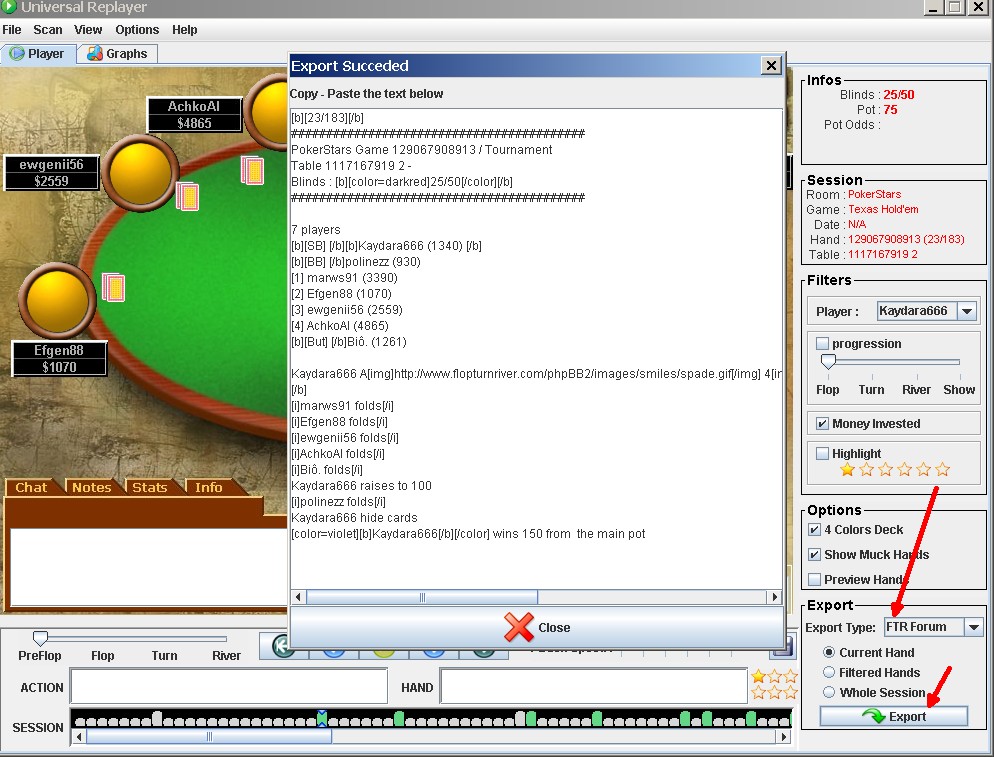The height and width of the screenshot is (757, 994).
Task: Click the progression slider handle in Filters
Action: pos(828,362)
